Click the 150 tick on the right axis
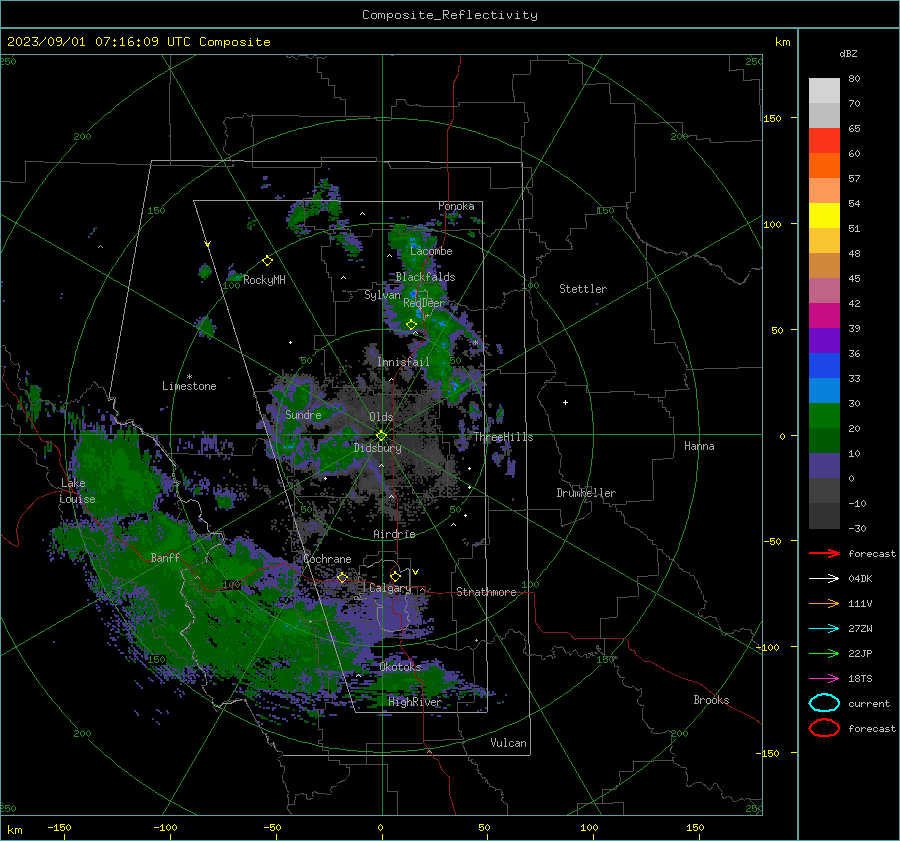The width and height of the screenshot is (900, 841). point(773,118)
